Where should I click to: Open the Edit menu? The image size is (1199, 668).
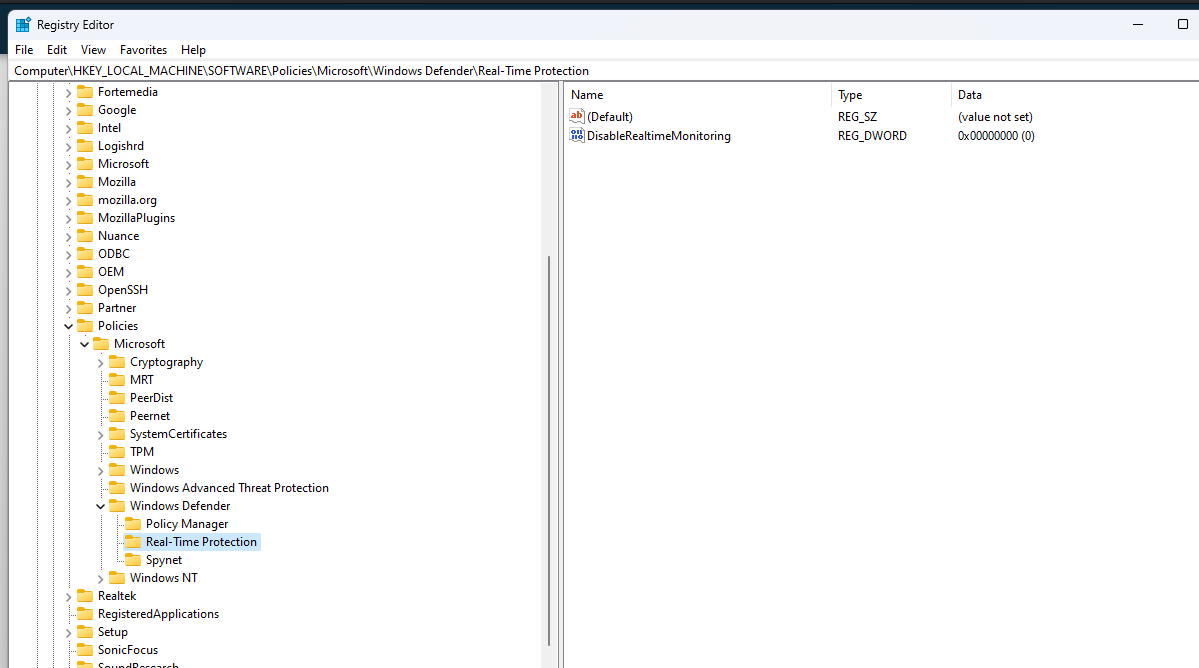click(57, 50)
